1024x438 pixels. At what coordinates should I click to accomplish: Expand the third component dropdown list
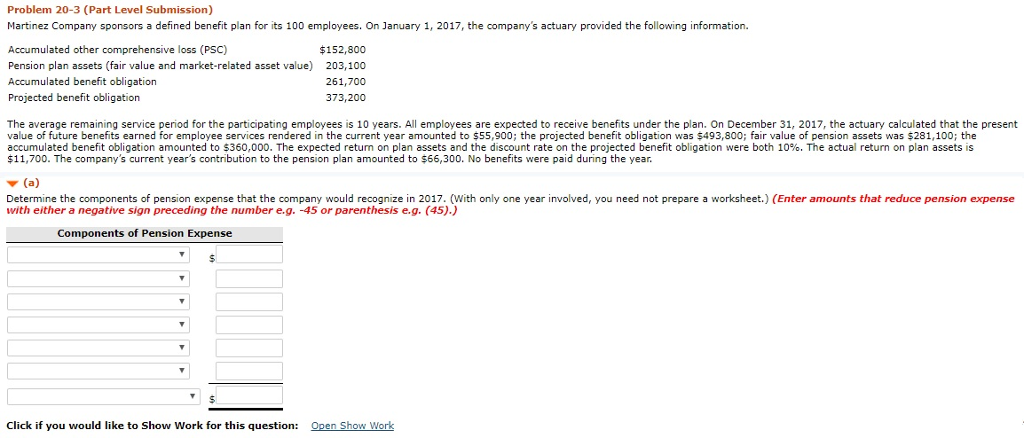click(98, 301)
